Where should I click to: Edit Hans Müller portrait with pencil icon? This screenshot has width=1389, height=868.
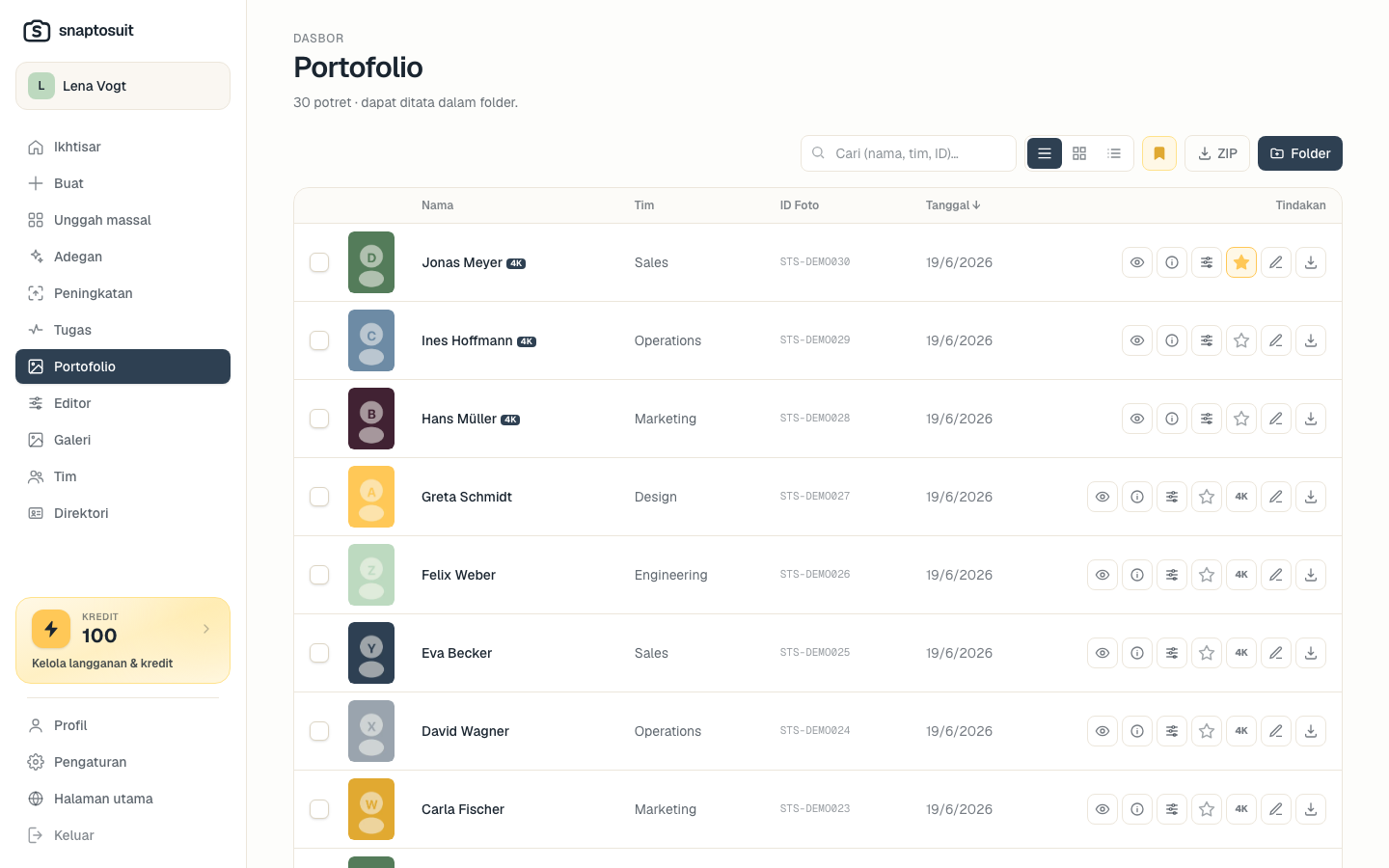(x=1276, y=419)
